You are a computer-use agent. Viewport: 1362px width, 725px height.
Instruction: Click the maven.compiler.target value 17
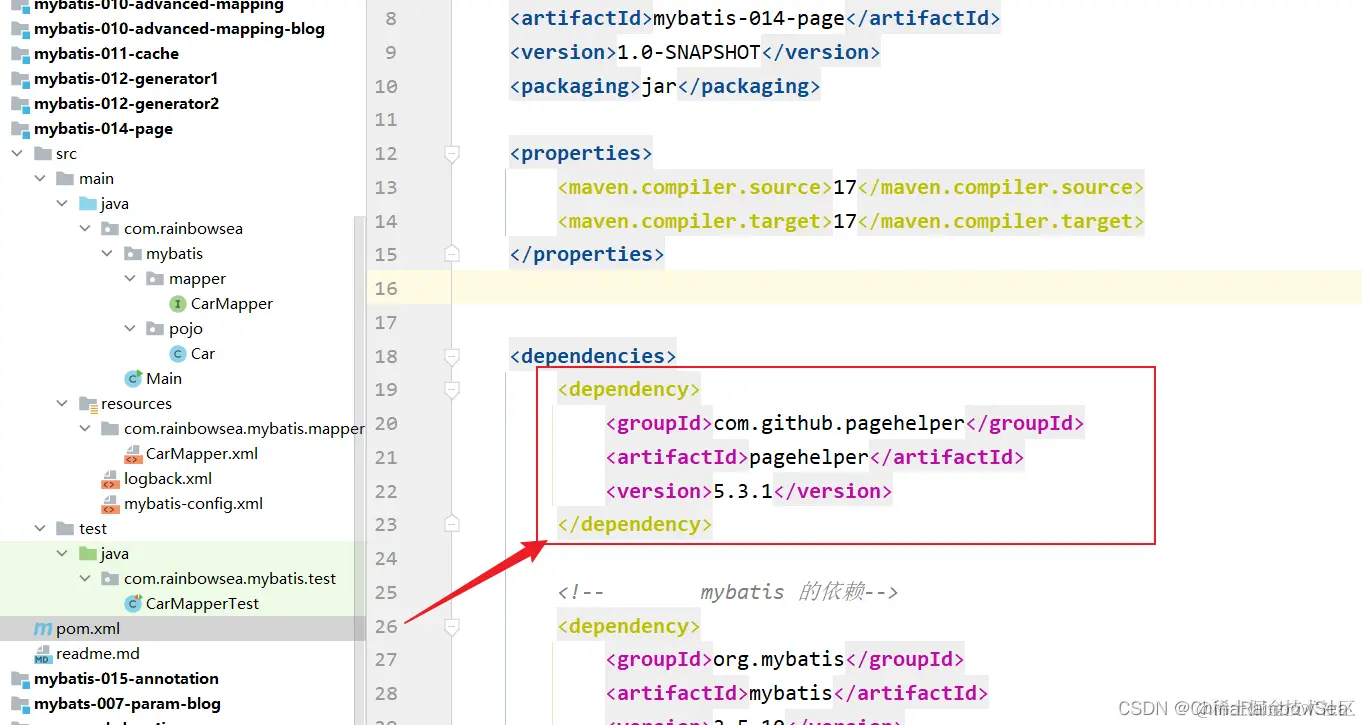tap(845, 221)
